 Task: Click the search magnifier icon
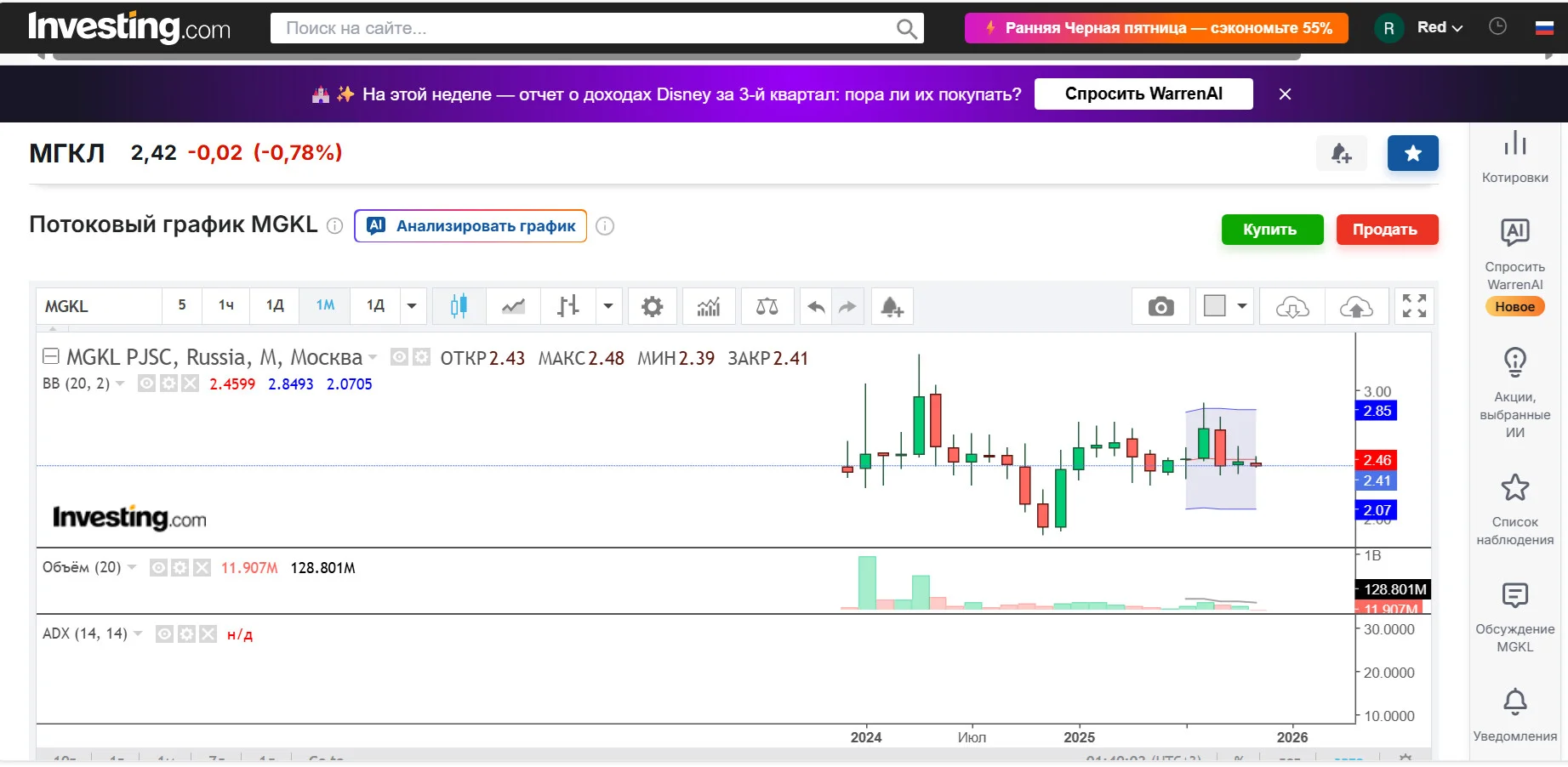907,29
